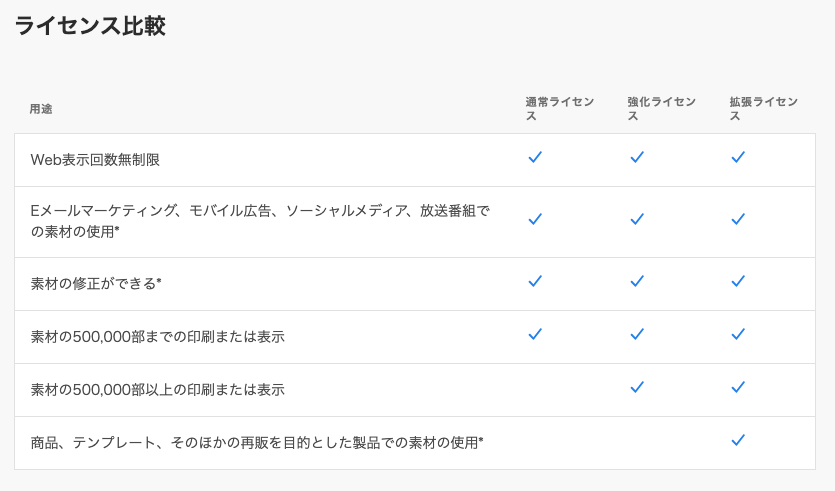This screenshot has width=835, height=491.
Task: Click the 拡張ライセンス checkmark for Eメールマーケティング row
Action: click(738, 219)
